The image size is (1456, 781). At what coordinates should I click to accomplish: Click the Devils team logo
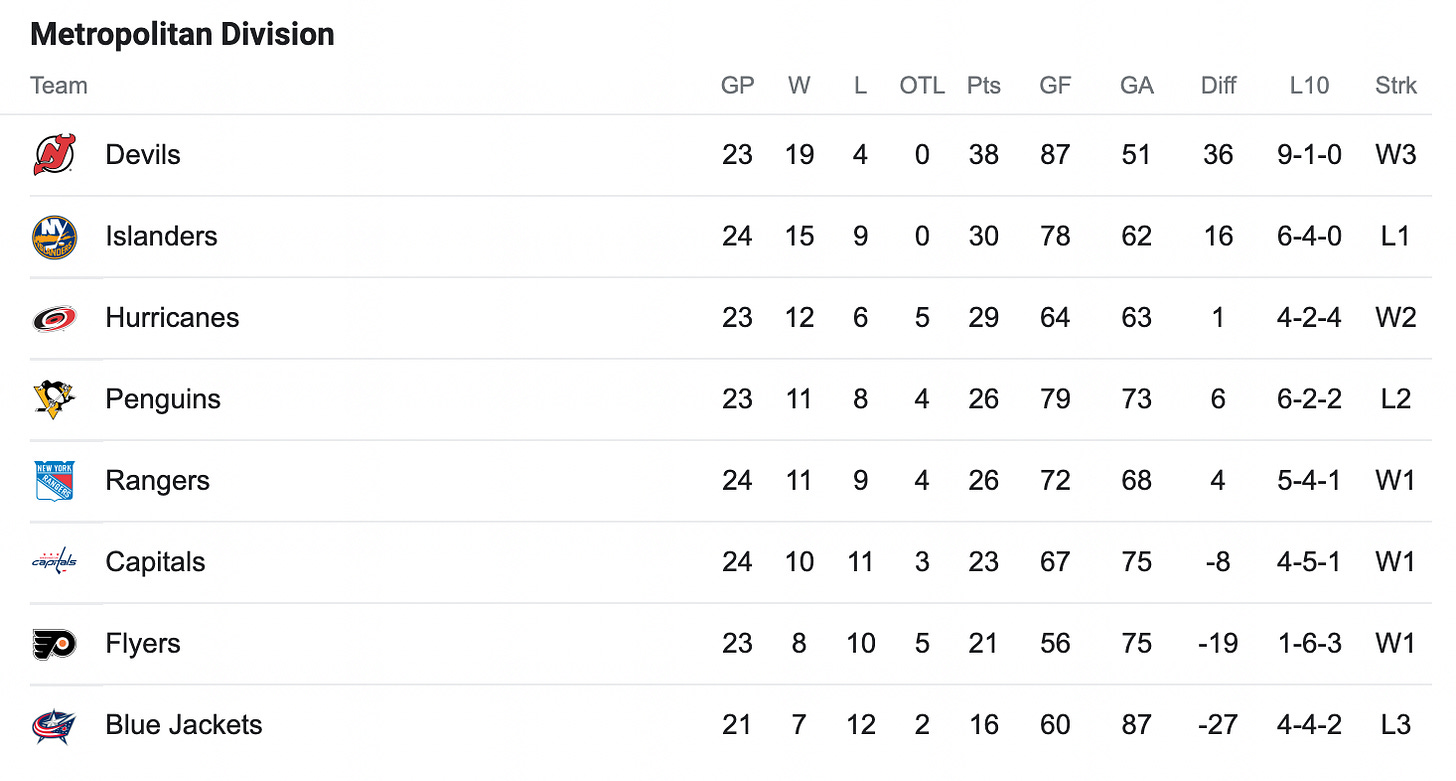pos(54,155)
